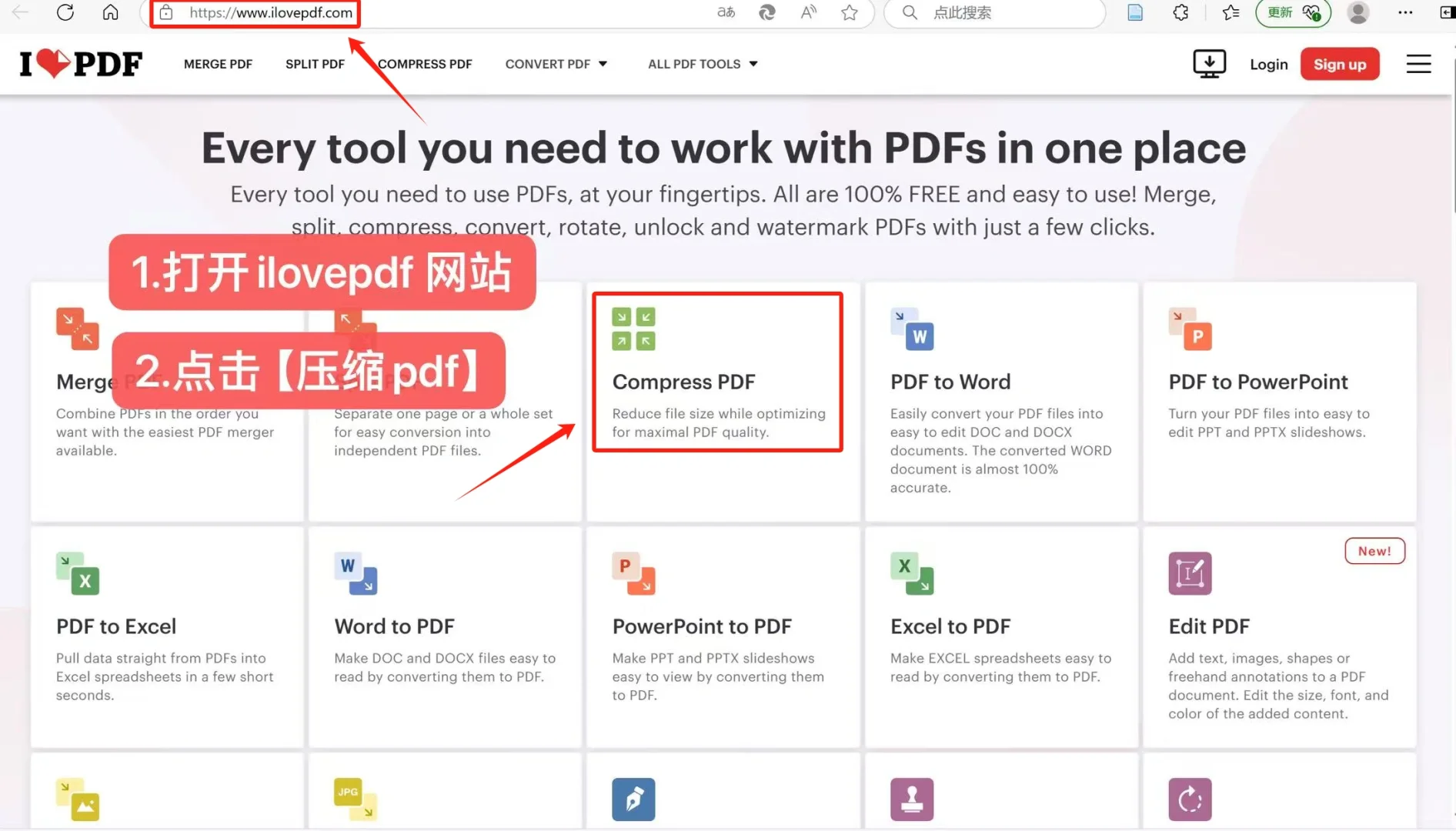
Task: Open the Merge PDF tool card icon
Action: pos(77,329)
